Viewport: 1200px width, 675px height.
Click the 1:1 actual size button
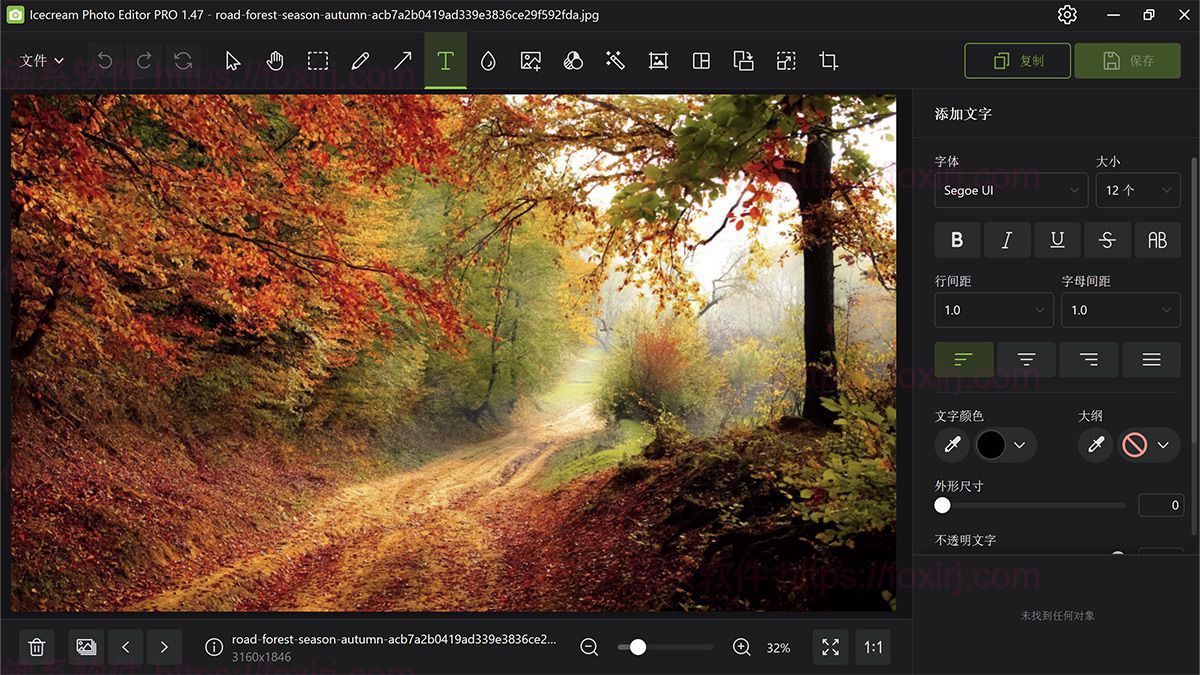873,647
